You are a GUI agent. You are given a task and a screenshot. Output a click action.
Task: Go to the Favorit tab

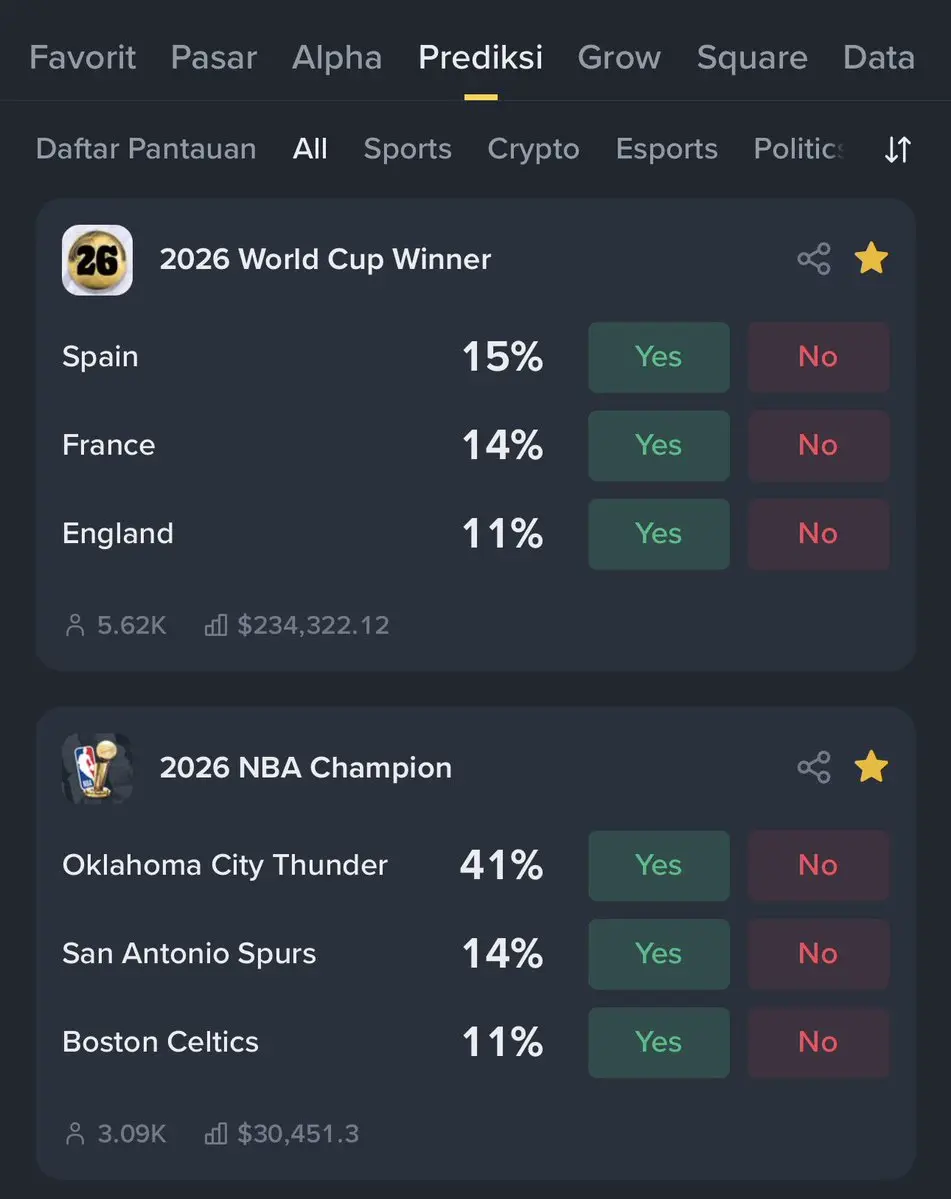(83, 58)
